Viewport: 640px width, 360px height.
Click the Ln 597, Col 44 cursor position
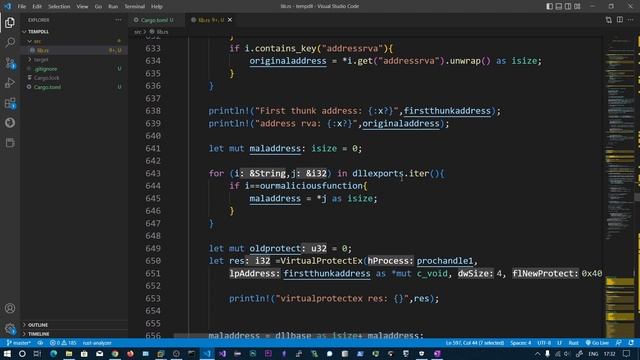pos(475,343)
